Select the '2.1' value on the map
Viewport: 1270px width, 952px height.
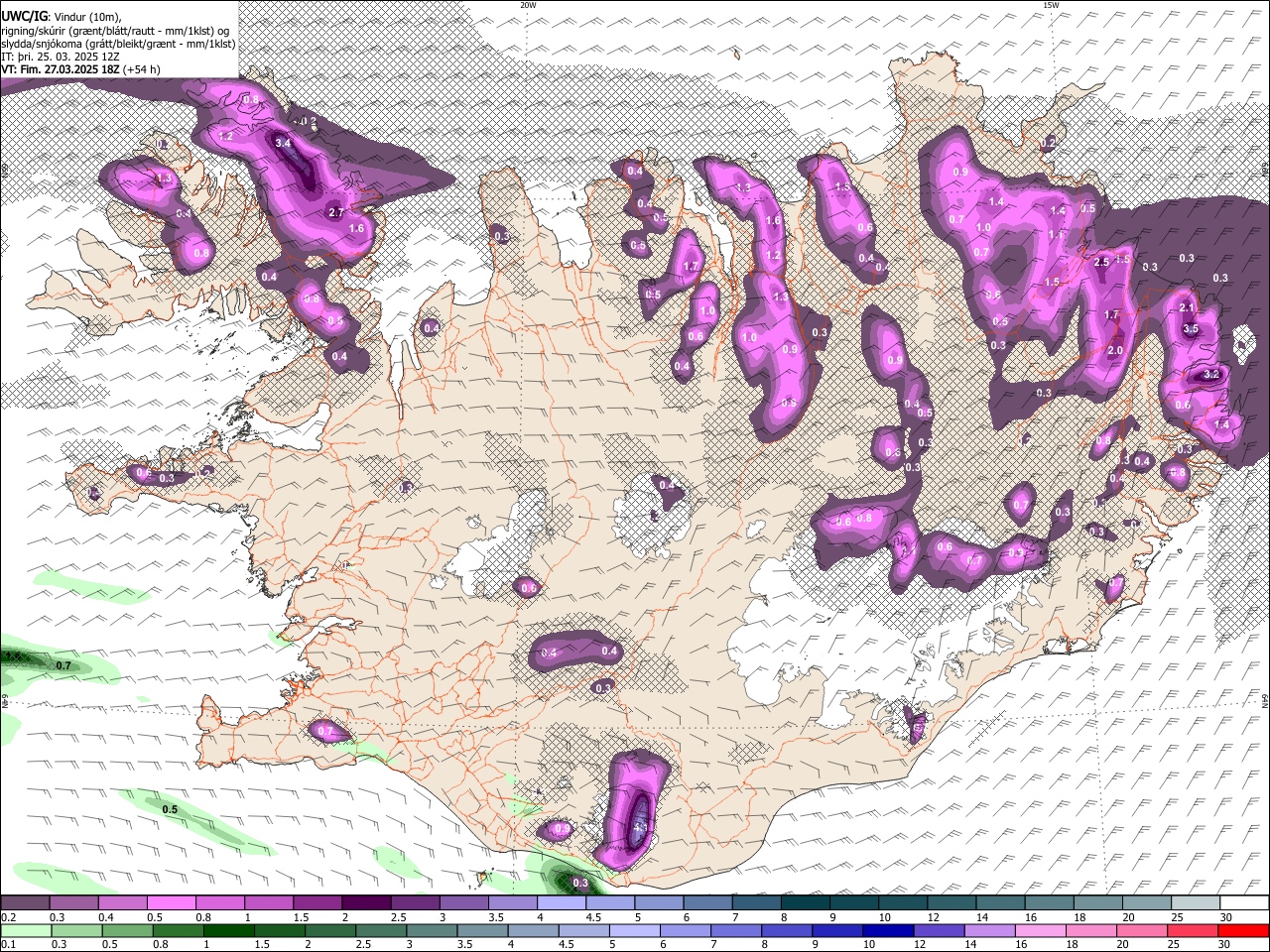pos(1188,308)
